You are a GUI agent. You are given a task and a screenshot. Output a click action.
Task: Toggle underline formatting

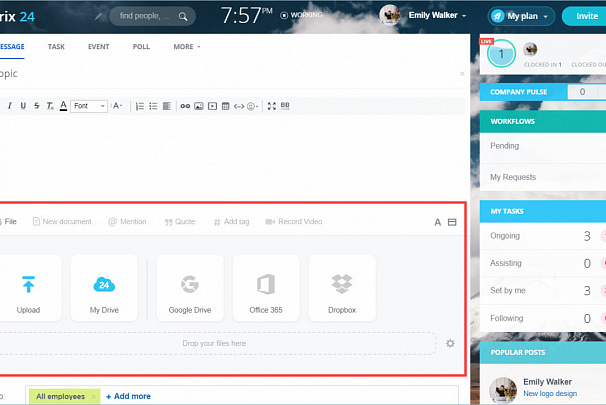(23, 106)
